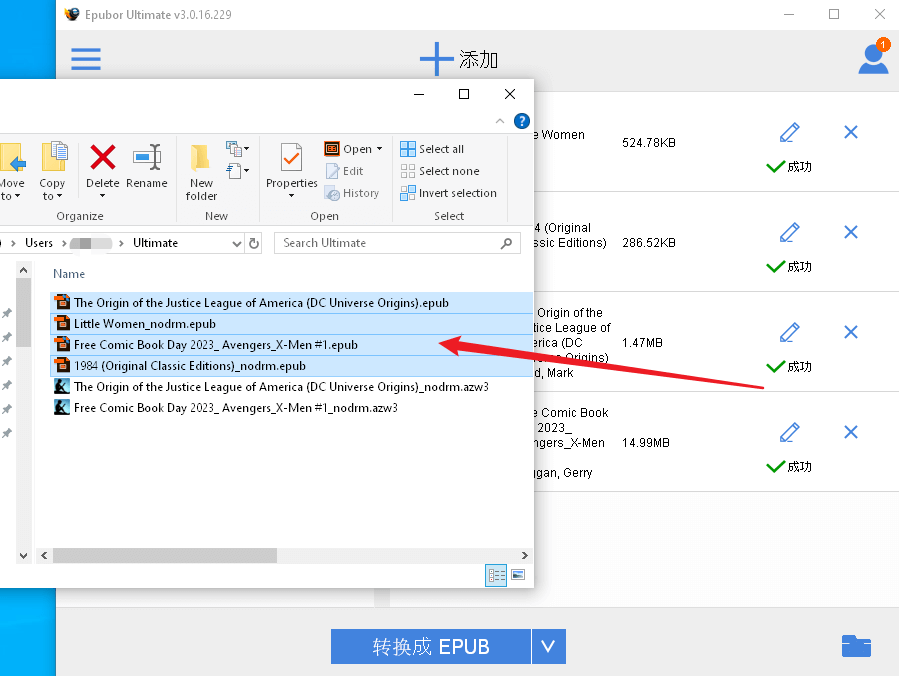The height and width of the screenshot is (676, 899).
Task: Click the horizontal scrollbar thumb in file list
Action: pyautogui.click(x=165, y=555)
